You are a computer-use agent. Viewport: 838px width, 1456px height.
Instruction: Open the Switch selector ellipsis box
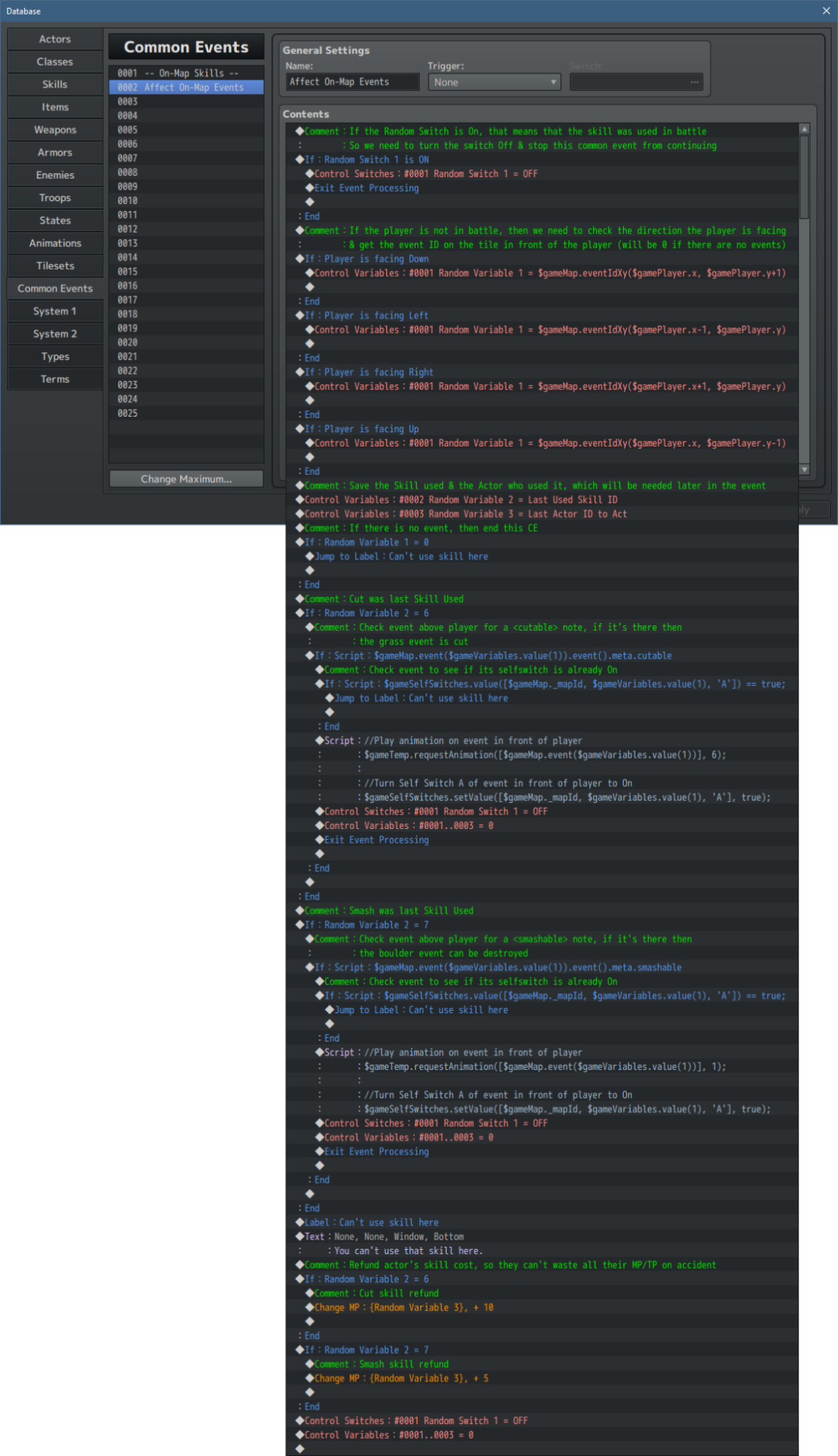[636, 82]
